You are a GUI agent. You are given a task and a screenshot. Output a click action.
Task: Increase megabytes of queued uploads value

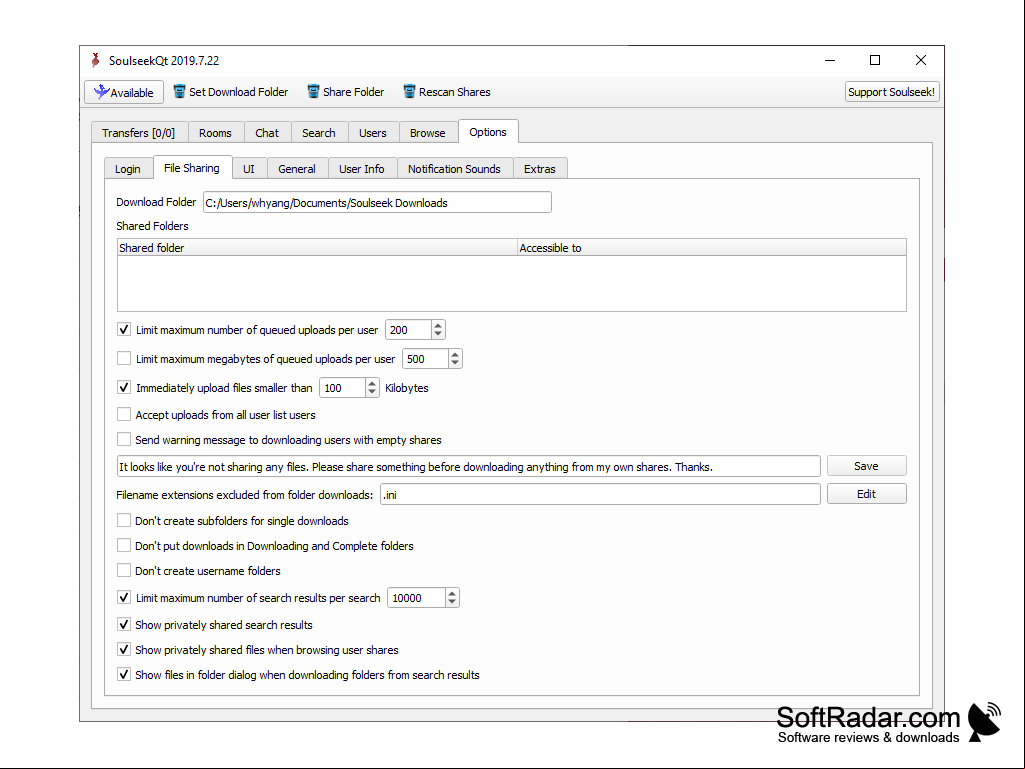455,354
